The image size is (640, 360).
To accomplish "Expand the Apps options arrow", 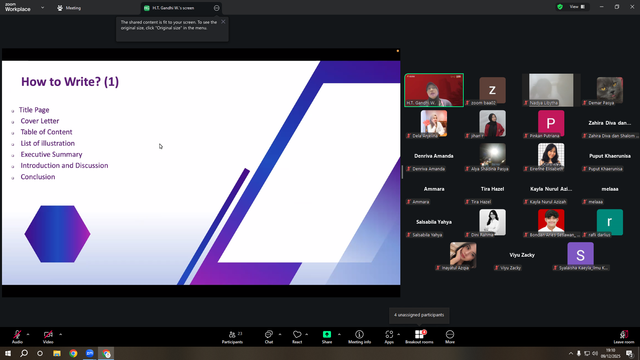I will point(398,334).
